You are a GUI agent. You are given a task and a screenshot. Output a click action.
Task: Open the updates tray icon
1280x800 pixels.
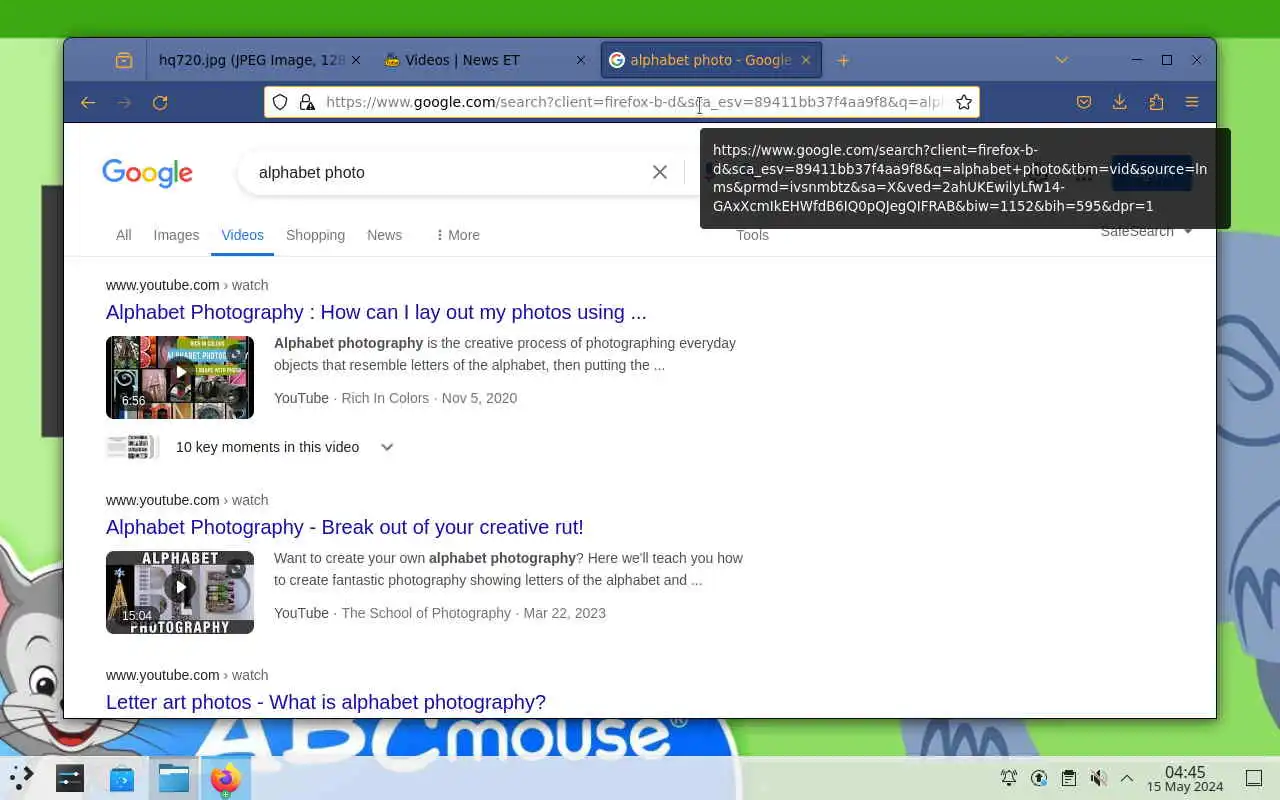(1039, 778)
